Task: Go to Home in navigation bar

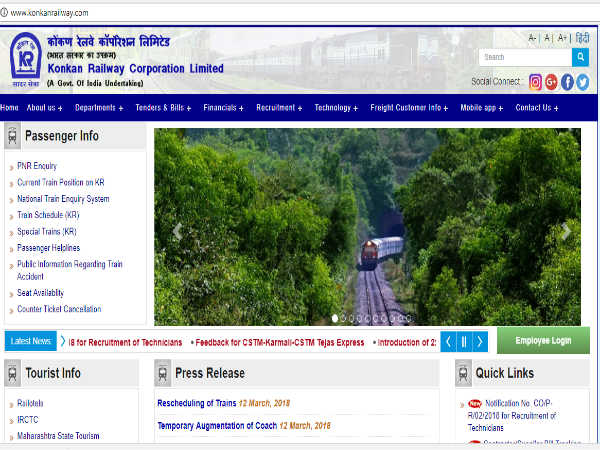Action: 9,108
